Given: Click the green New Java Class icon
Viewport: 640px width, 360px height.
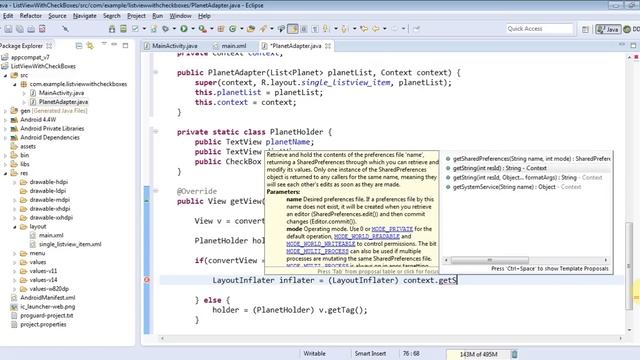Looking at the screenshot, I should coord(233,29).
